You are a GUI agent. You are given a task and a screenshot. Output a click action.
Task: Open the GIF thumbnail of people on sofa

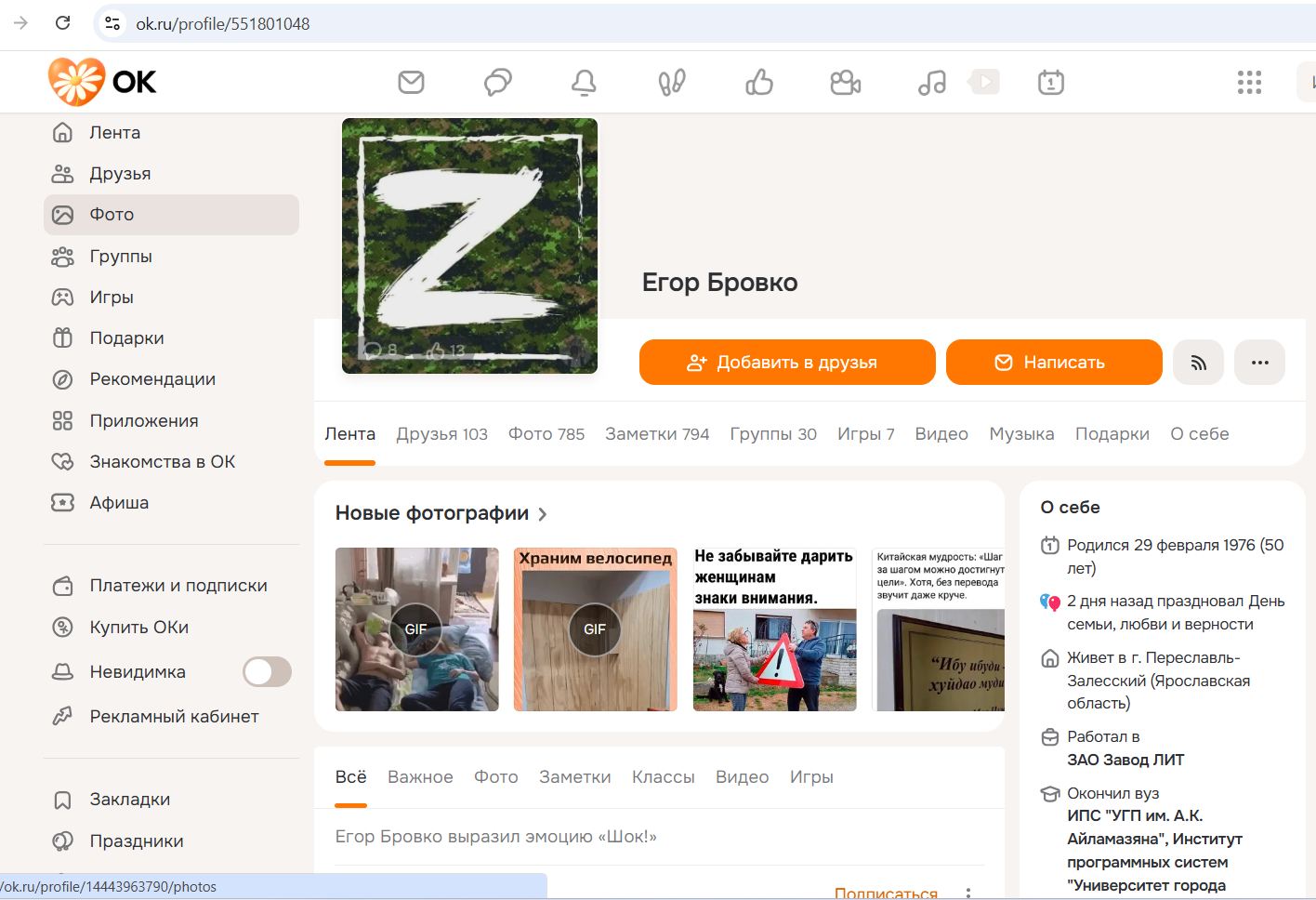(416, 629)
